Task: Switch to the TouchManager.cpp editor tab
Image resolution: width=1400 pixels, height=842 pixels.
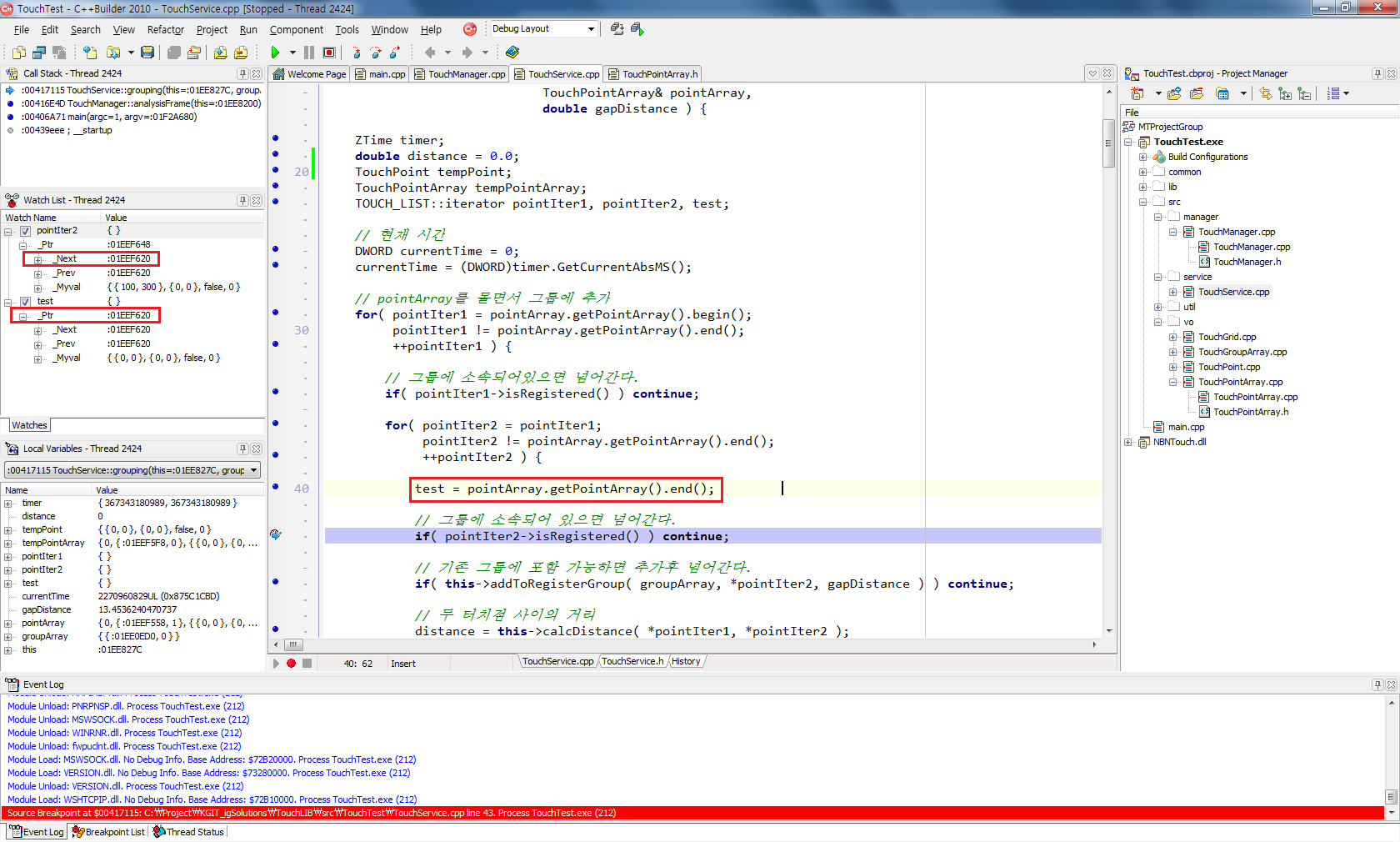Action: coord(459,74)
